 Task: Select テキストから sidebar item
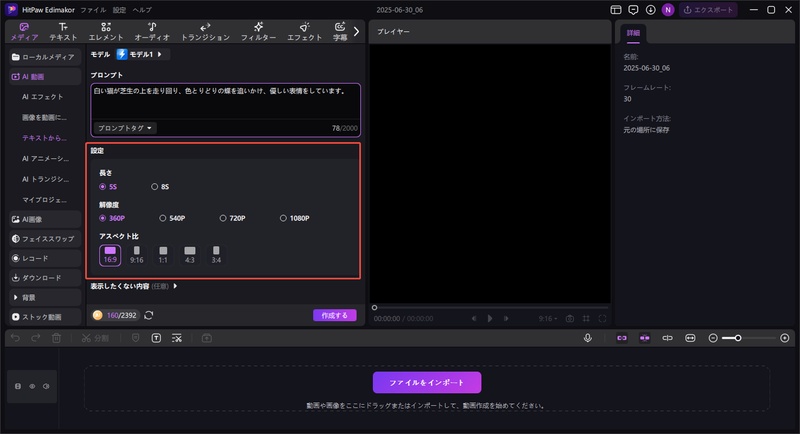44,138
